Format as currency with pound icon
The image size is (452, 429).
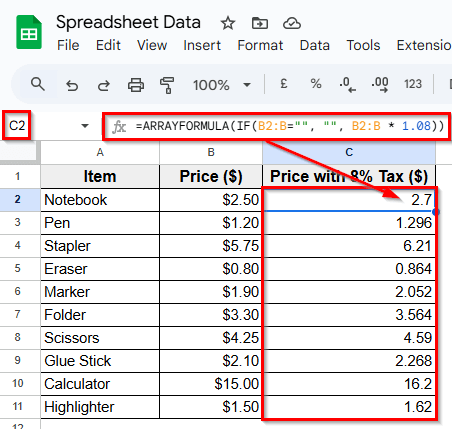point(284,83)
